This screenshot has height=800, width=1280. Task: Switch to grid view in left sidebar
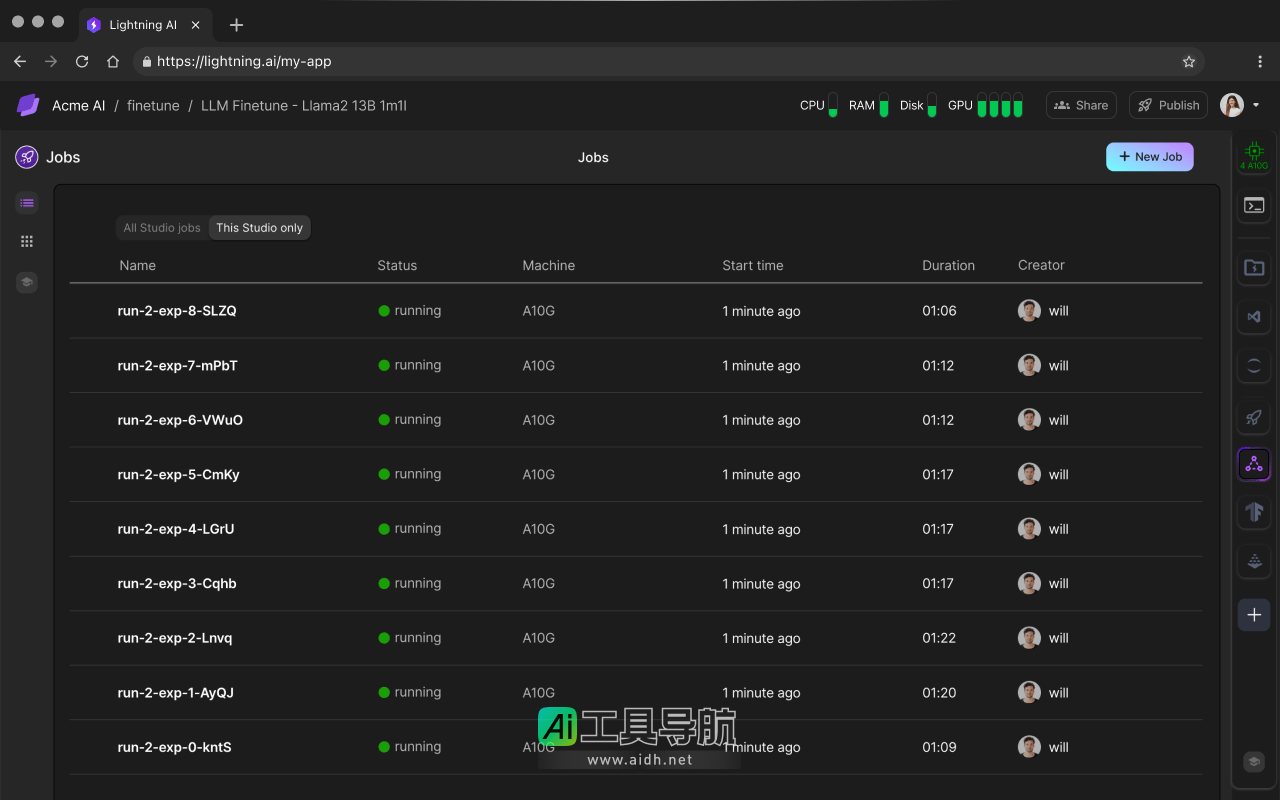(27, 241)
